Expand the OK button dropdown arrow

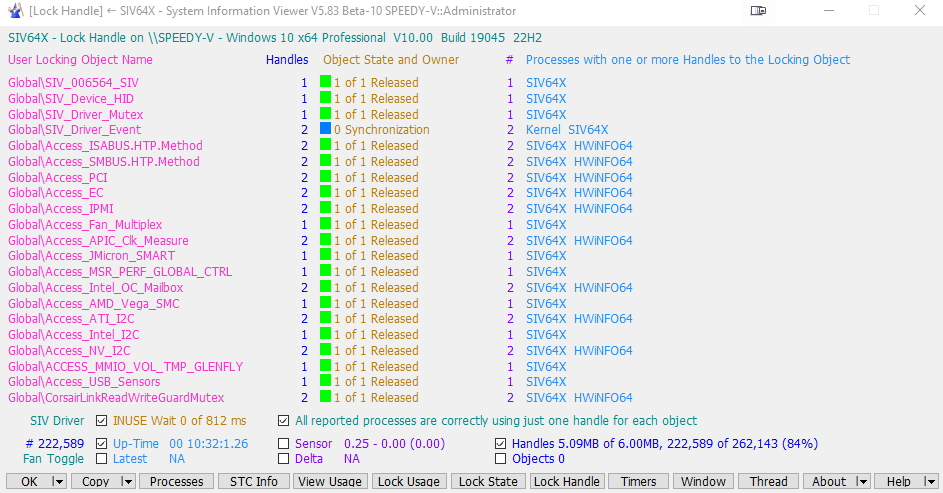point(58,482)
